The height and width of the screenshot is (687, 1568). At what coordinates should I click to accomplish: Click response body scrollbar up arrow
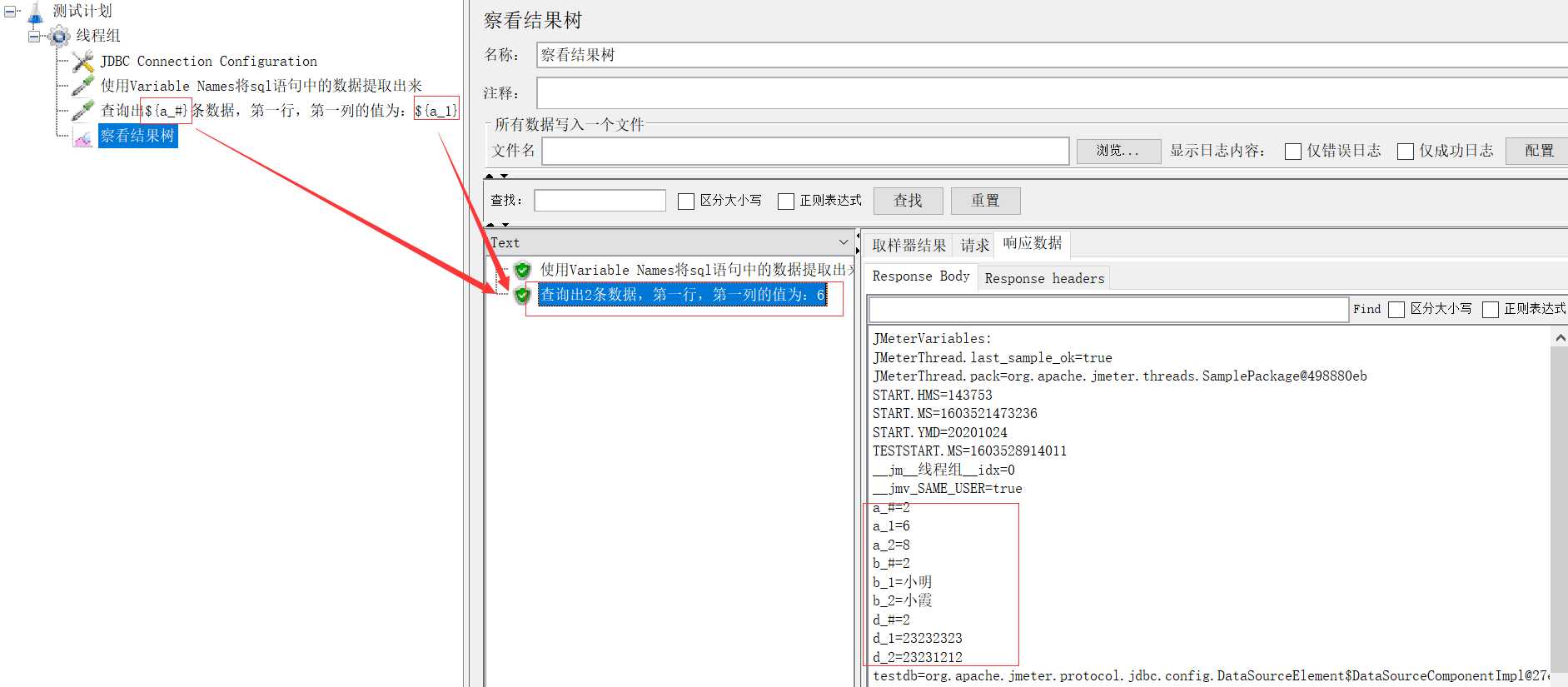click(1560, 337)
